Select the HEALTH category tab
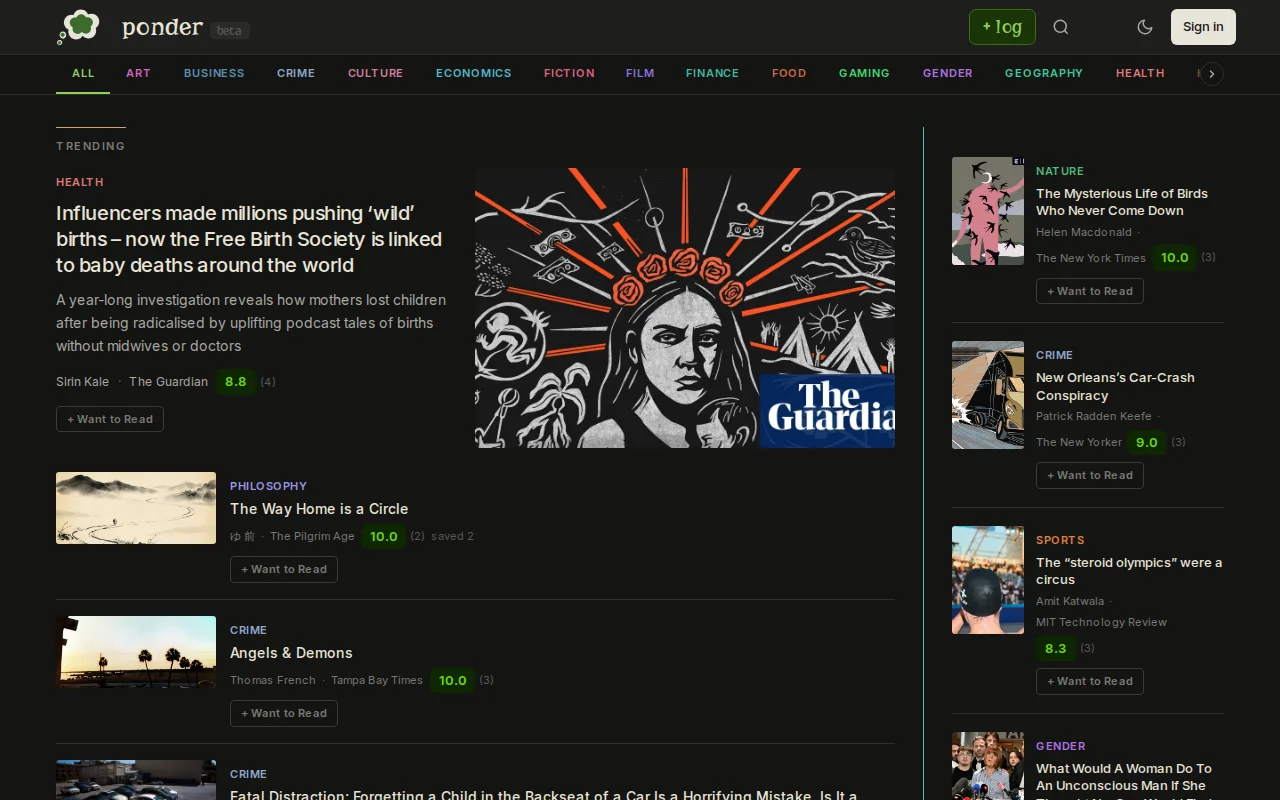 [x=1140, y=73]
